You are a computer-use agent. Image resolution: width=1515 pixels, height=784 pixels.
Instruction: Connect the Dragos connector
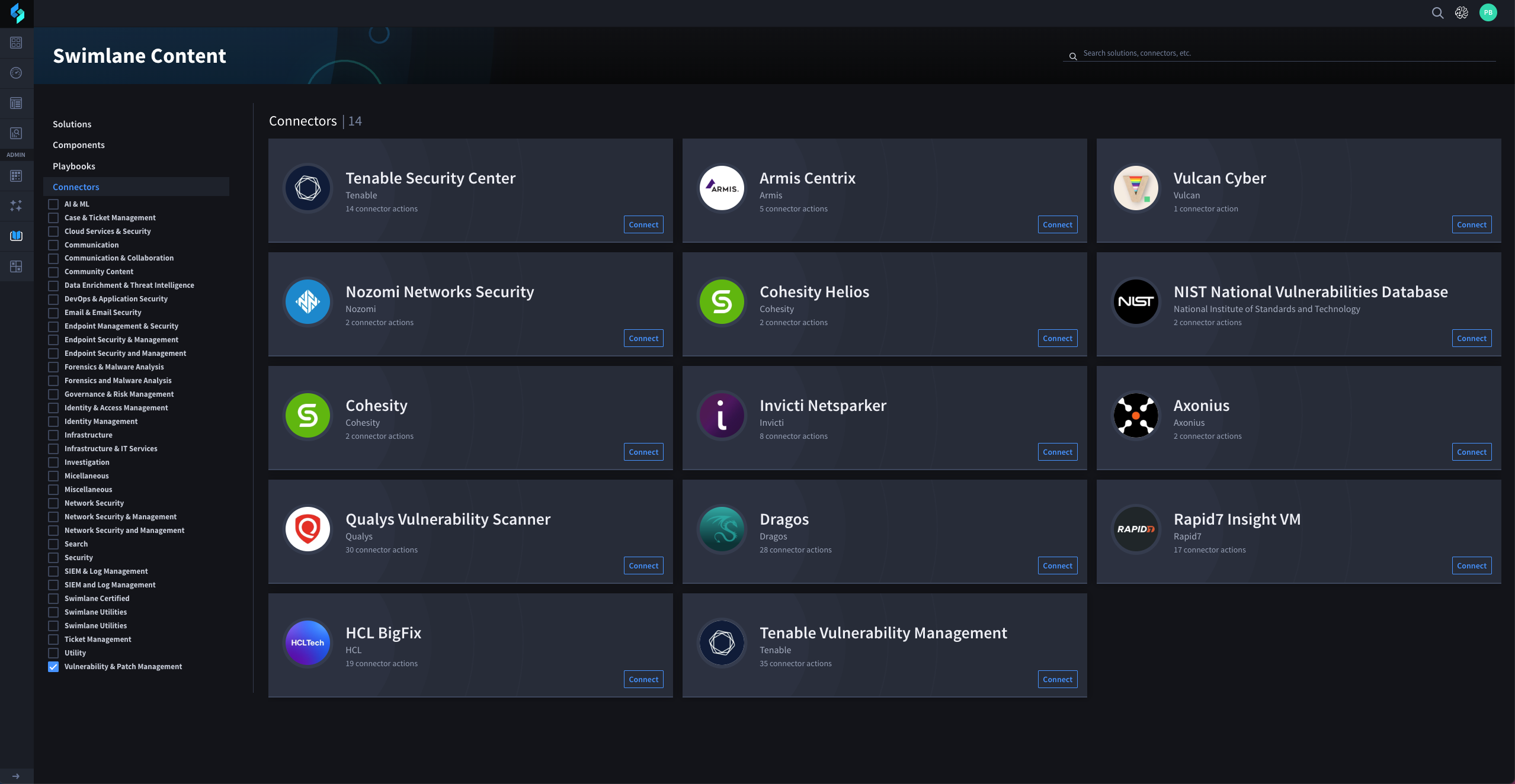[x=1058, y=565]
